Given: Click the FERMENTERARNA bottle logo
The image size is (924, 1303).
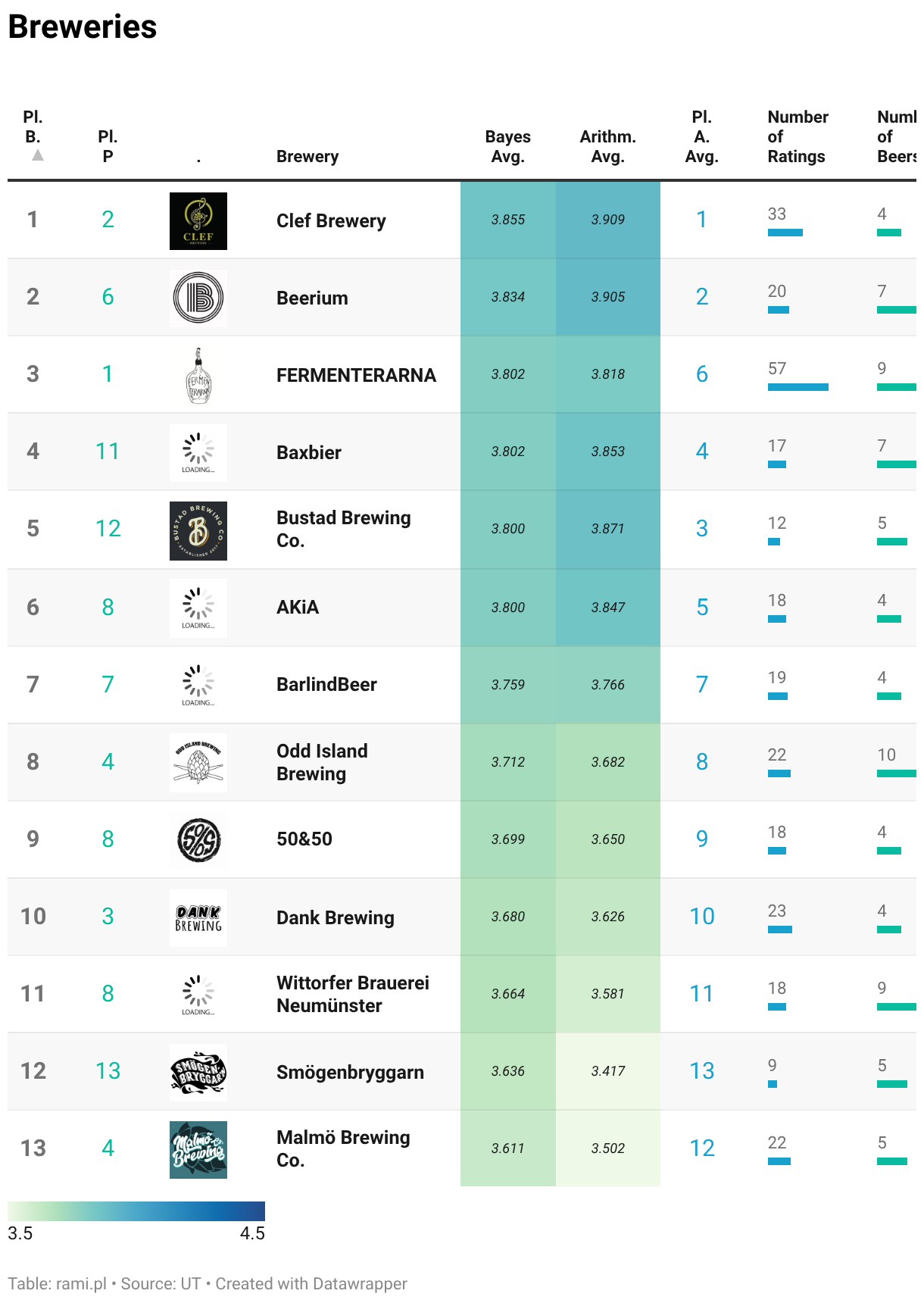Looking at the screenshot, I should [x=198, y=376].
